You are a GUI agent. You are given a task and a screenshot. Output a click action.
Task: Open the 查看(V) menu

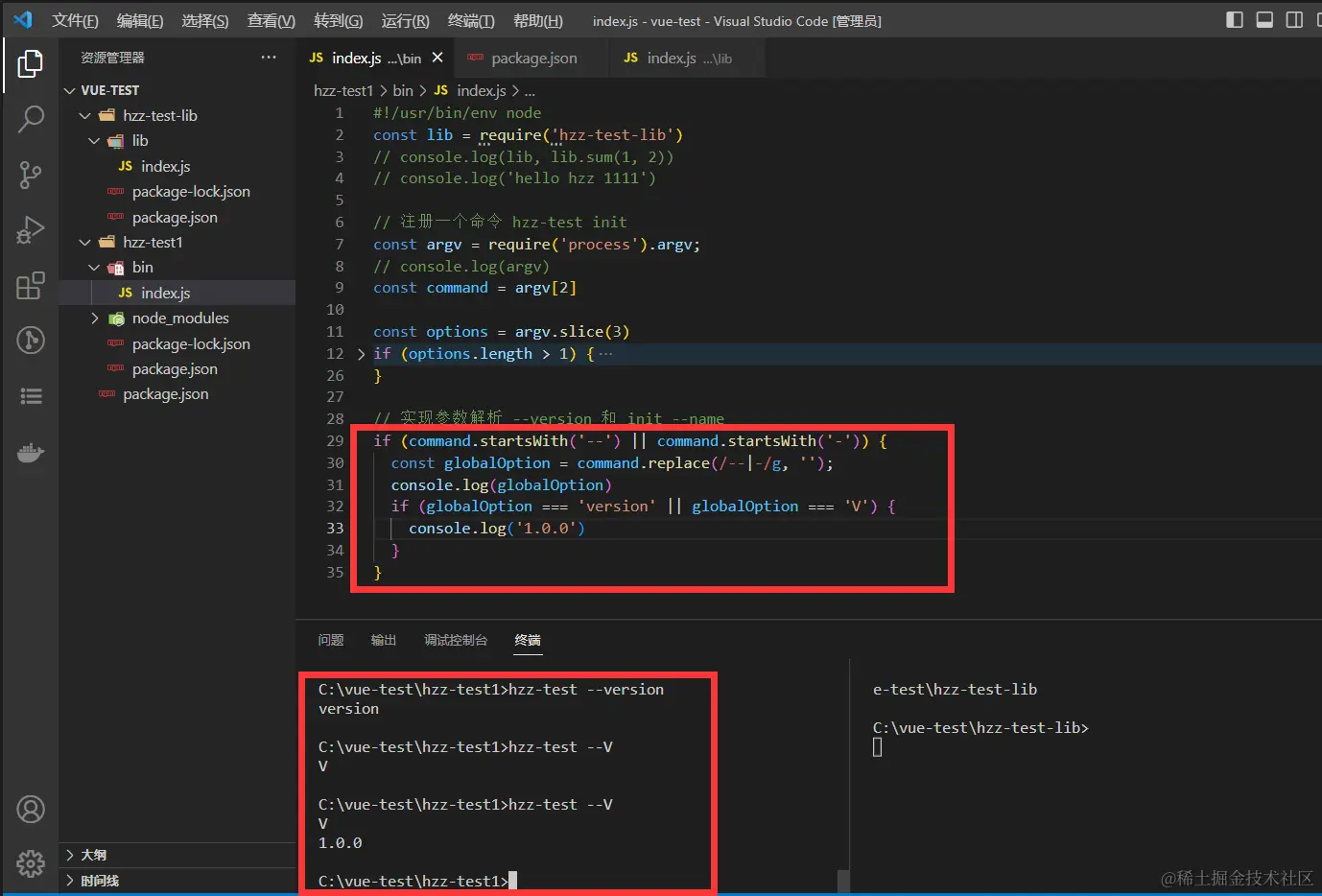point(271,20)
